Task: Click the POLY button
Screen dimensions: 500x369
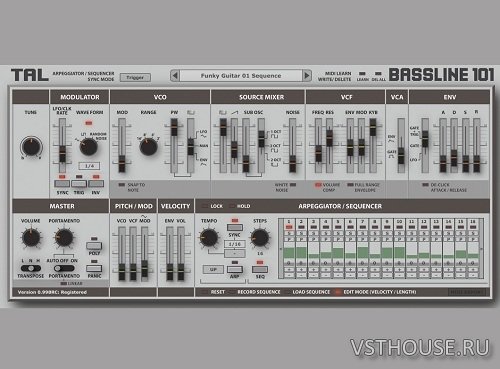Action: pyautogui.click(x=94, y=246)
